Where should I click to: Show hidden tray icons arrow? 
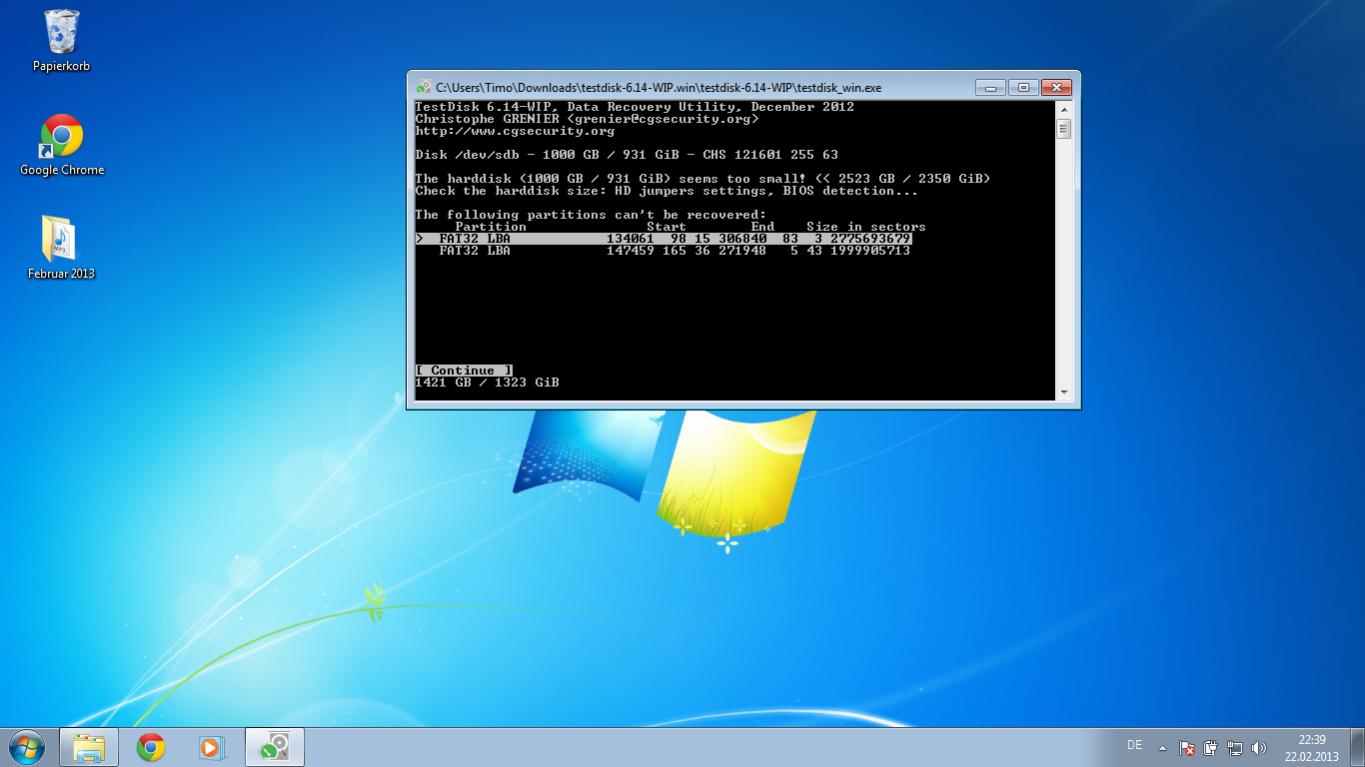click(1162, 748)
